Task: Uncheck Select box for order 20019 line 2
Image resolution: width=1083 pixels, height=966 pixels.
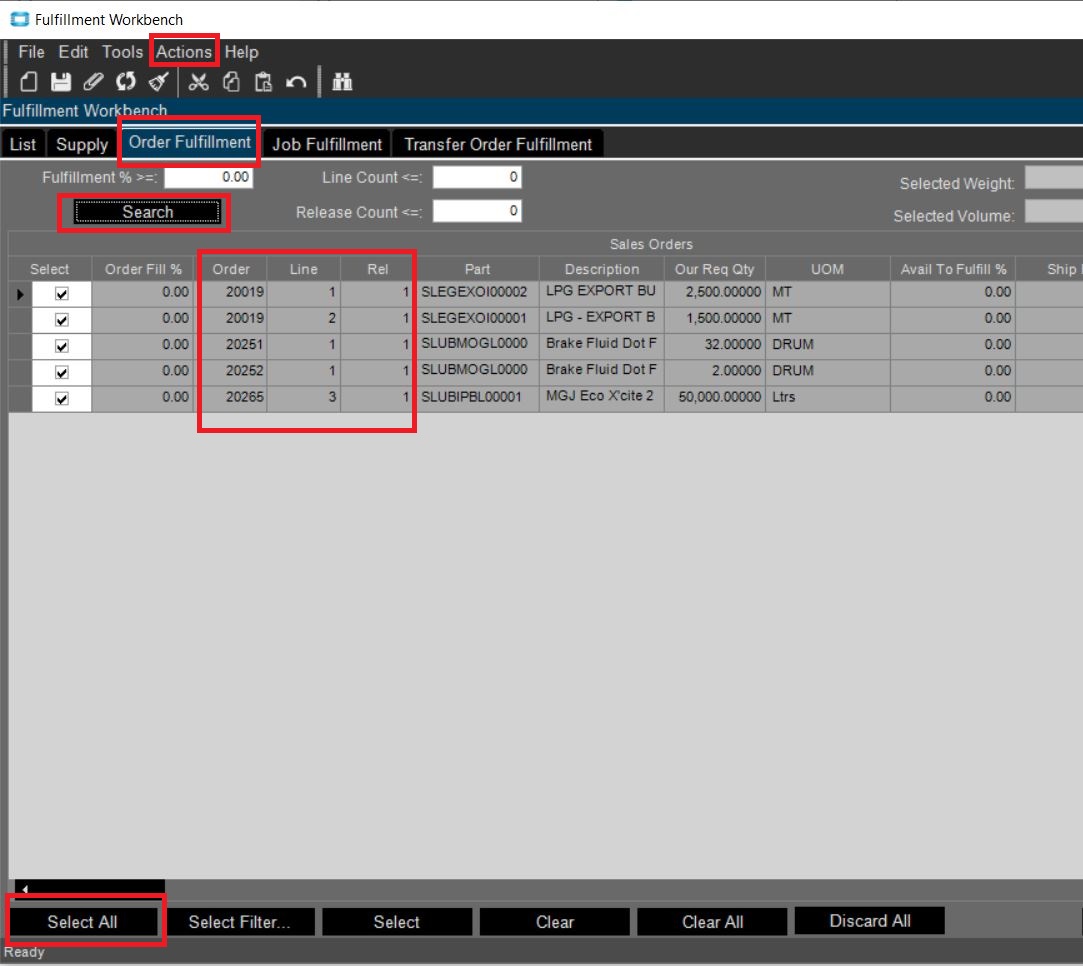Action: [x=62, y=320]
